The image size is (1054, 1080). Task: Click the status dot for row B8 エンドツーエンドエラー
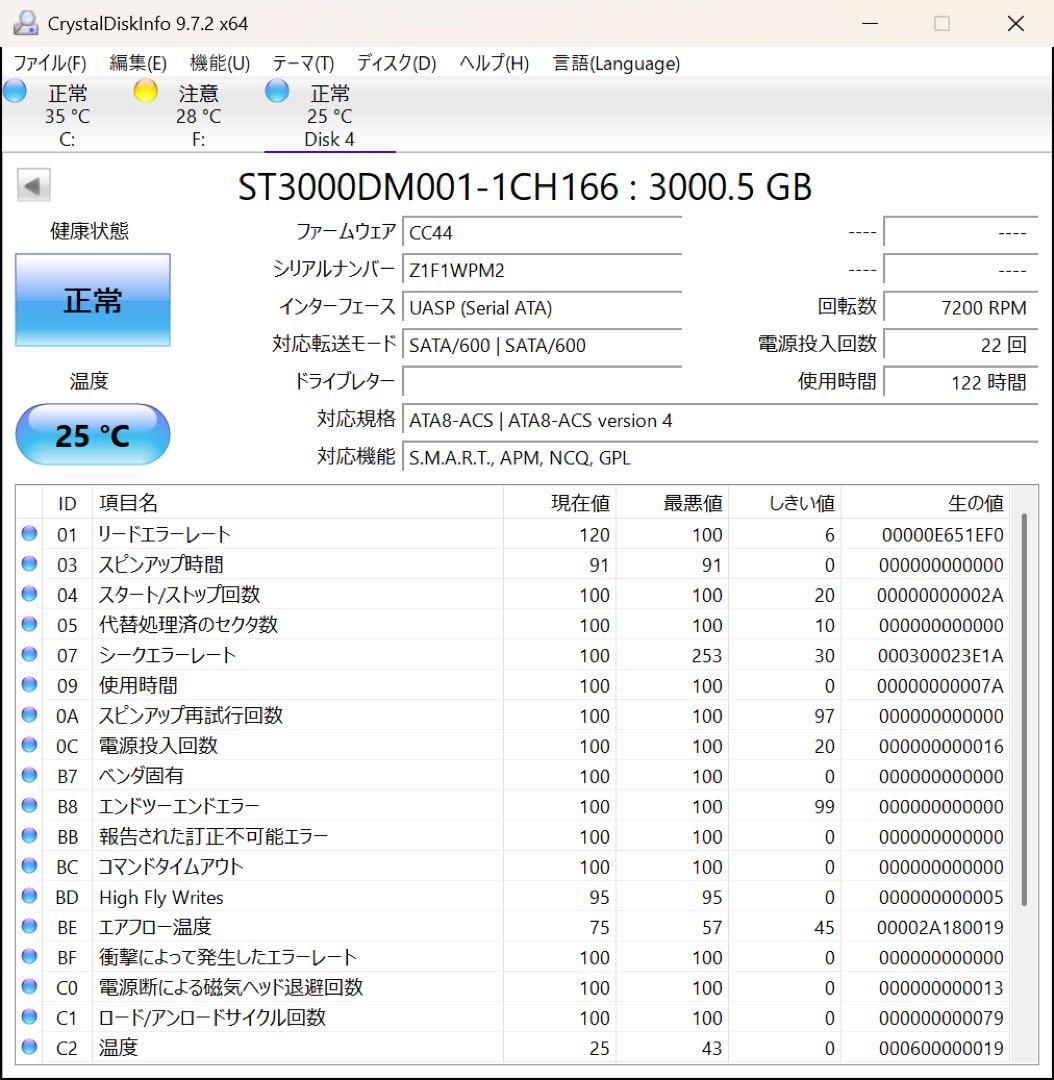(29, 806)
